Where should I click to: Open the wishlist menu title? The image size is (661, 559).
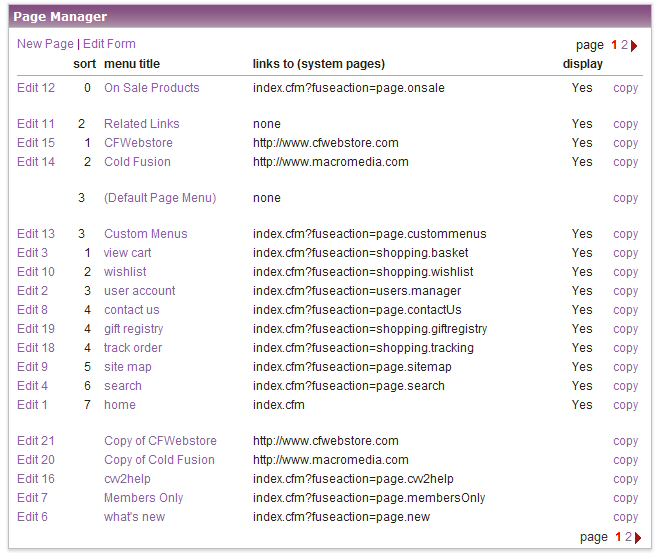(125, 272)
